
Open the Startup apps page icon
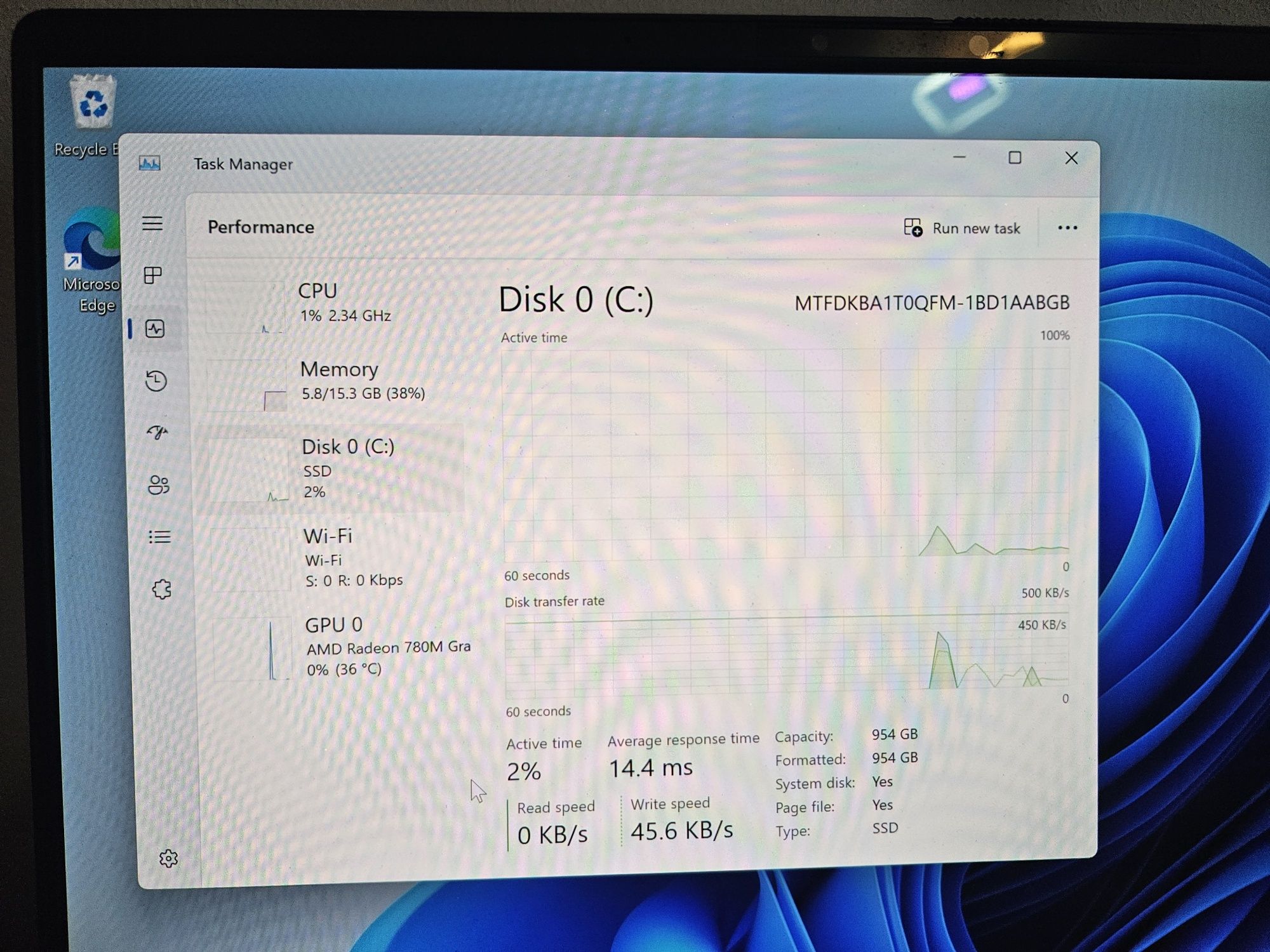tap(157, 432)
